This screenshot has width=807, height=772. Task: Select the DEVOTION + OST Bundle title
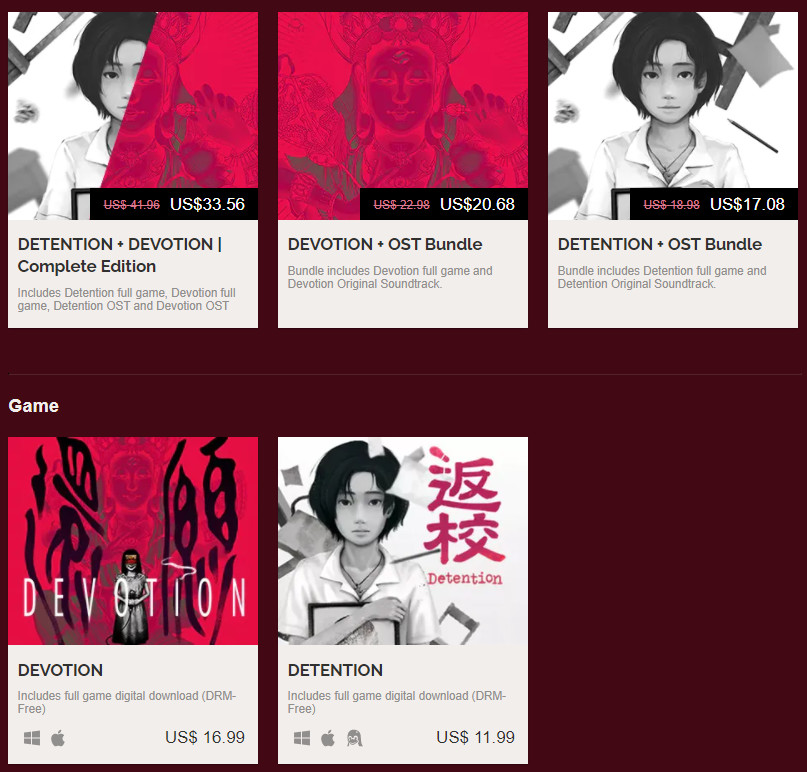pyautogui.click(x=385, y=244)
